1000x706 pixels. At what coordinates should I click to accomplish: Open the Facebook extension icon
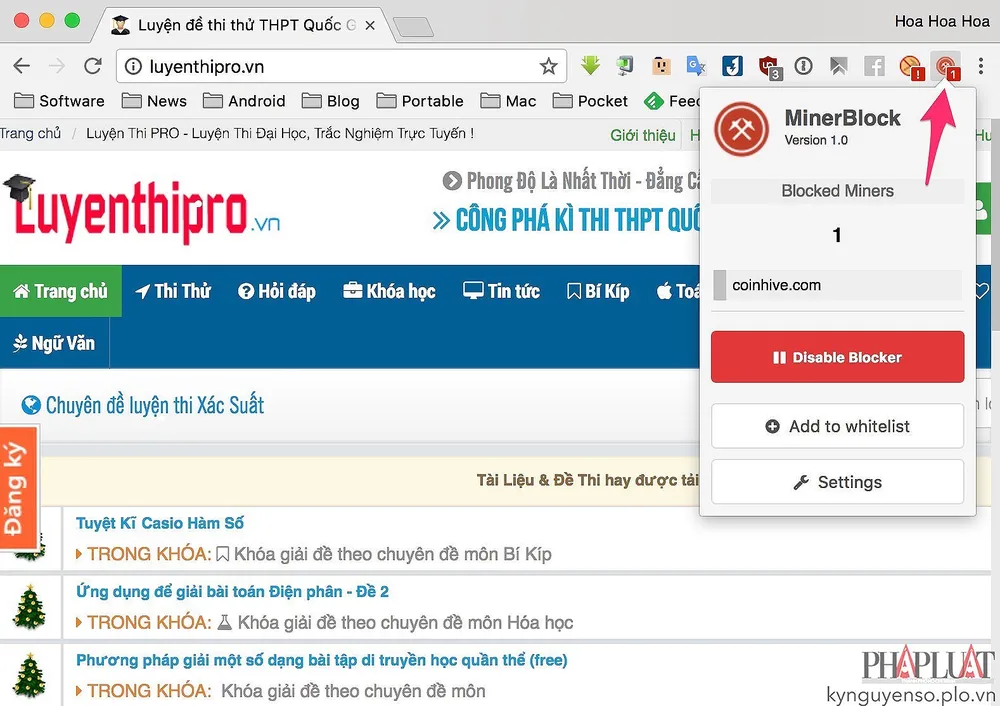coord(874,67)
